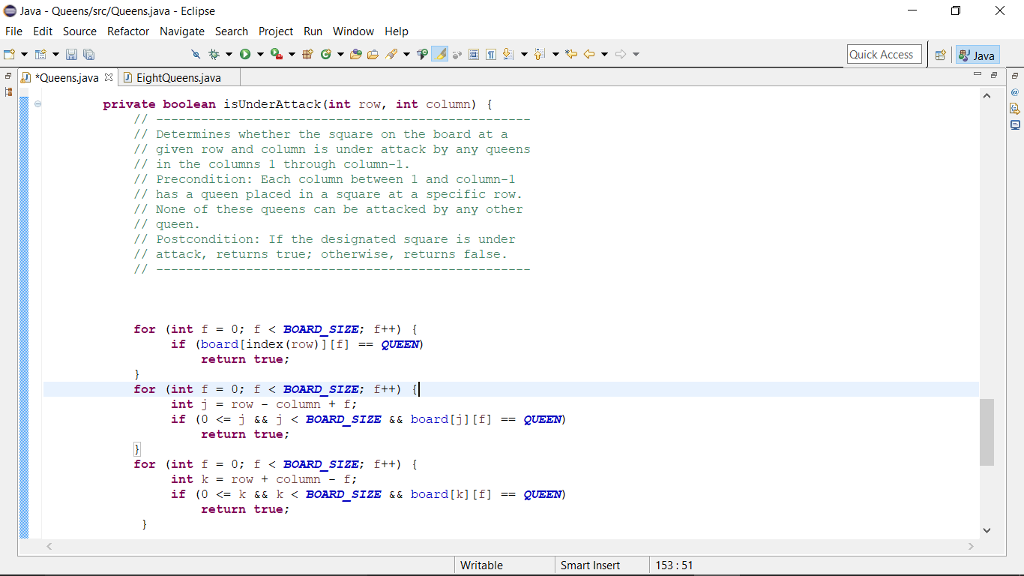Select the Java perspective button
This screenshot has width=1024, height=576.
click(976, 55)
